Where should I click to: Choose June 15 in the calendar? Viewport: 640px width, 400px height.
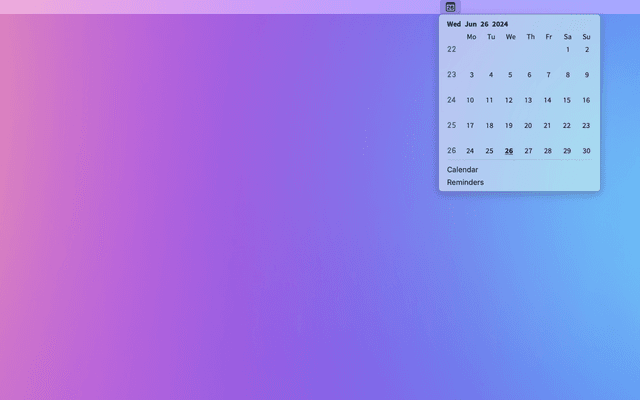[x=567, y=100]
